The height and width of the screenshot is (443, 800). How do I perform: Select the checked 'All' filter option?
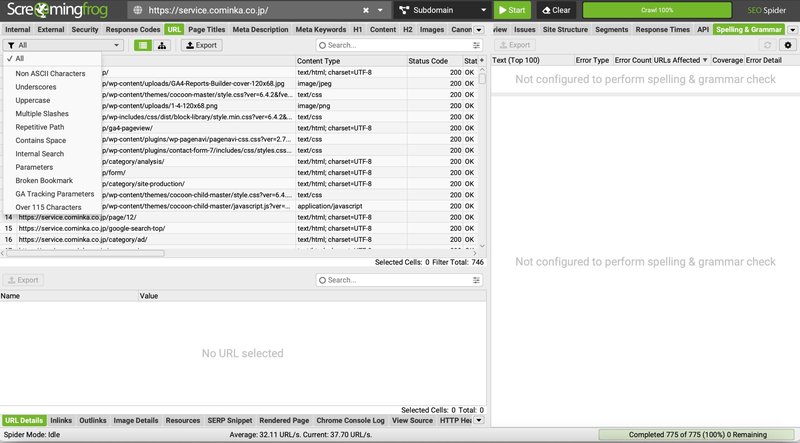(20, 59)
